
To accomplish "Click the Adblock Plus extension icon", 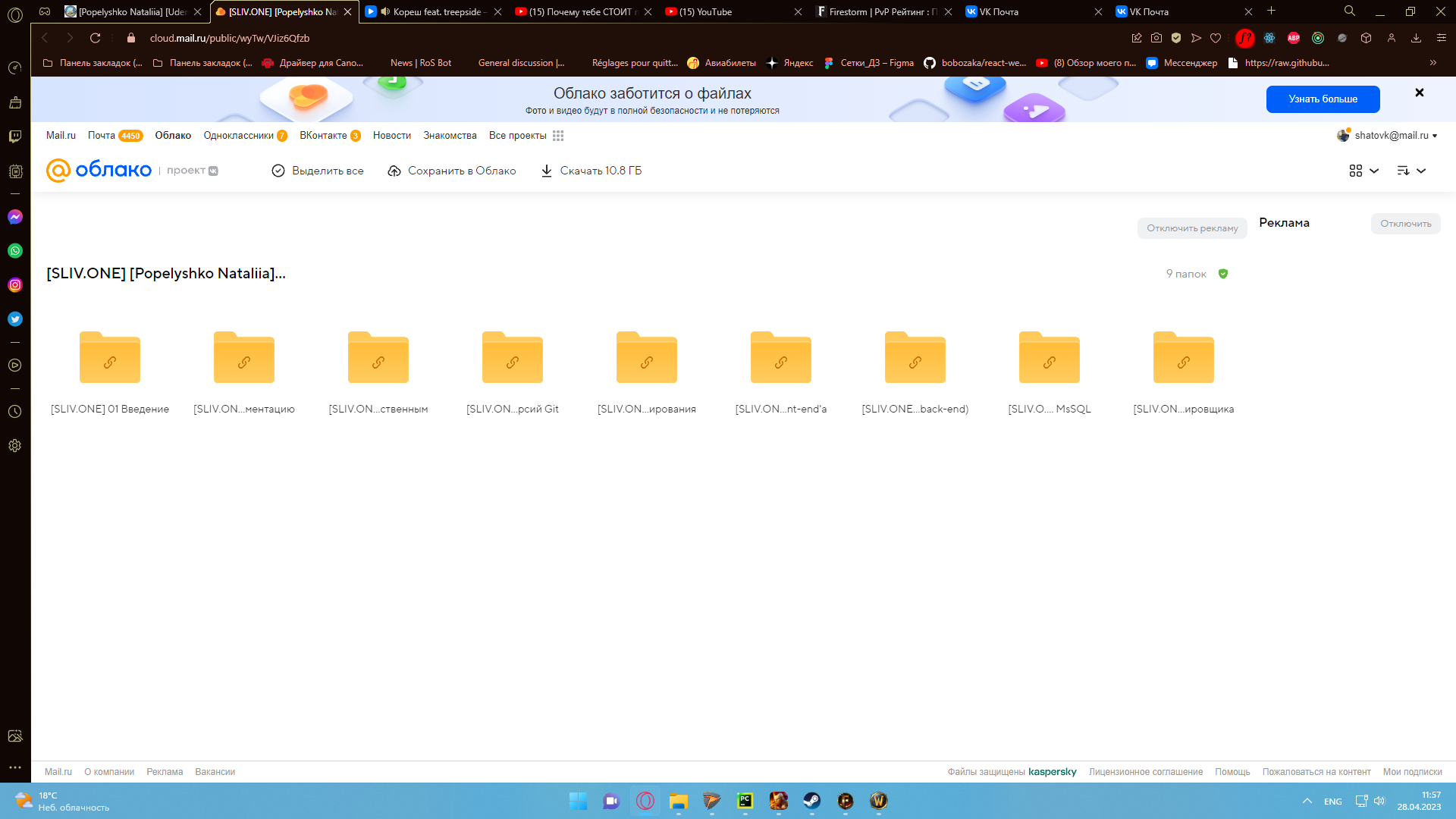I will pos(1294,38).
